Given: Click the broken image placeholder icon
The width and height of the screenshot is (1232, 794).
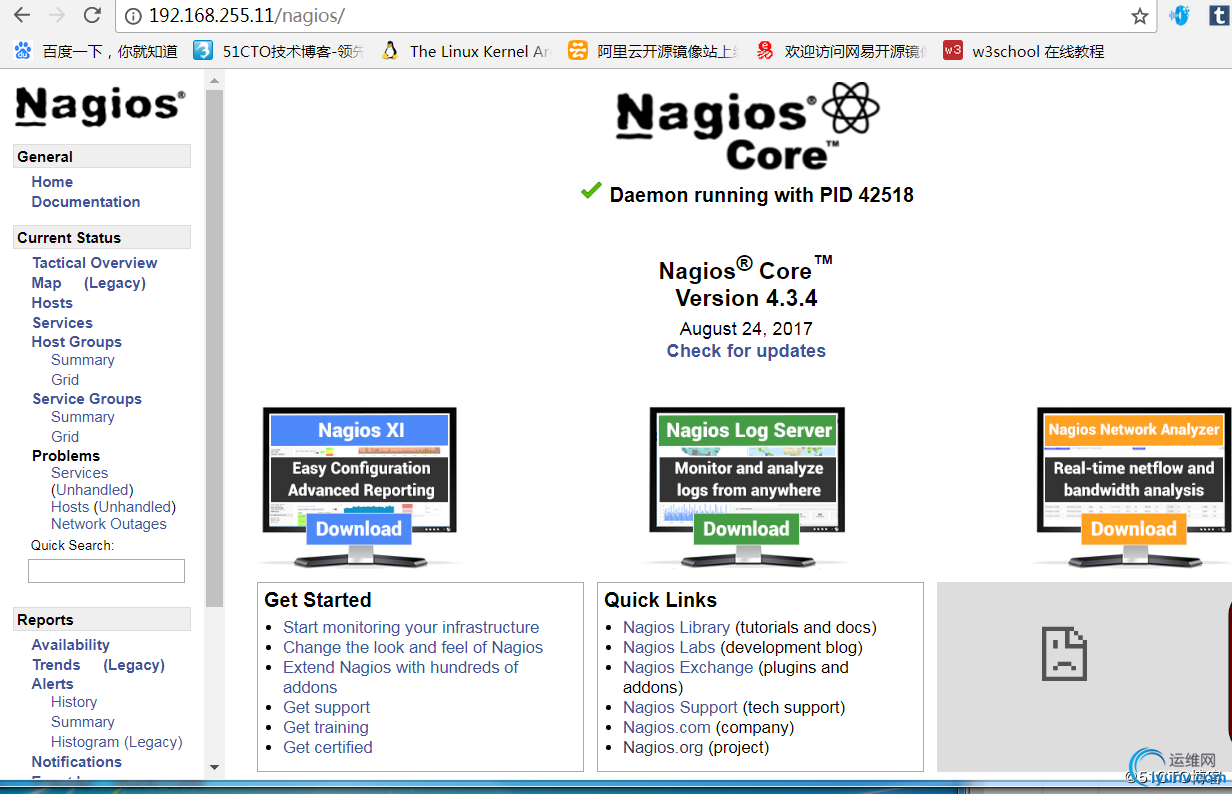Looking at the screenshot, I should (x=1064, y=654).
